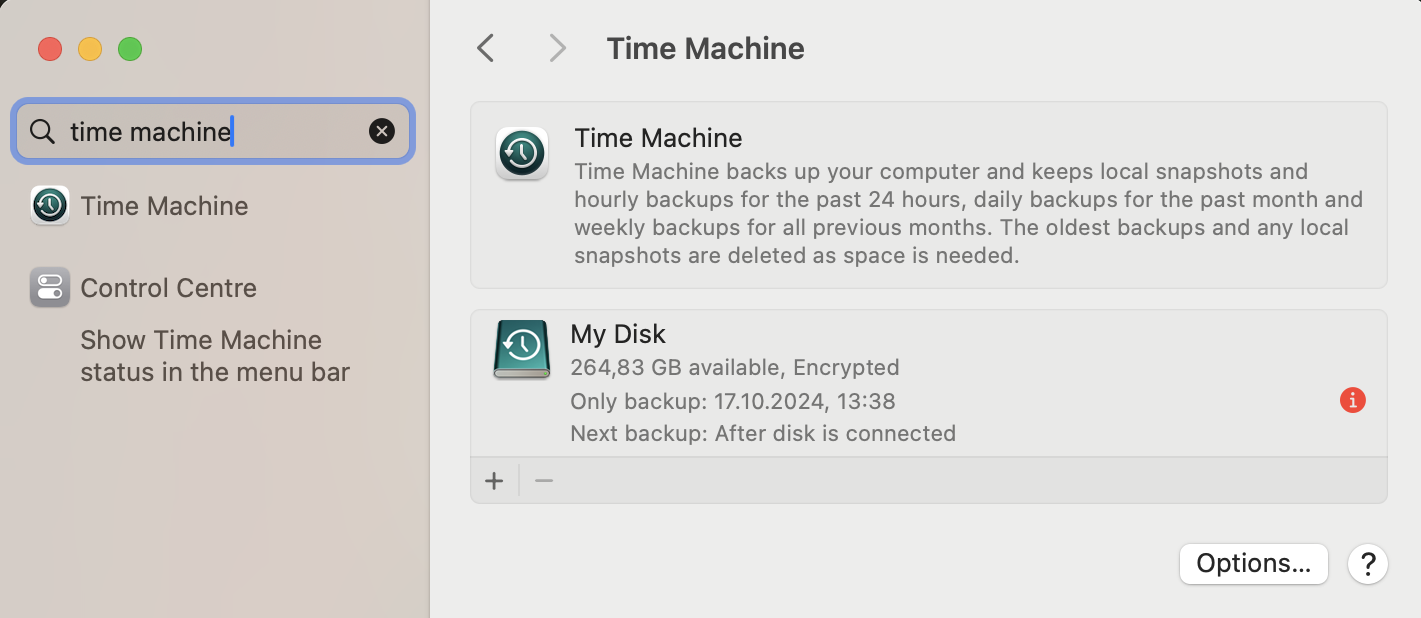
Task: Select the Time Machine sidebar search result
Action: coord(164,206)
